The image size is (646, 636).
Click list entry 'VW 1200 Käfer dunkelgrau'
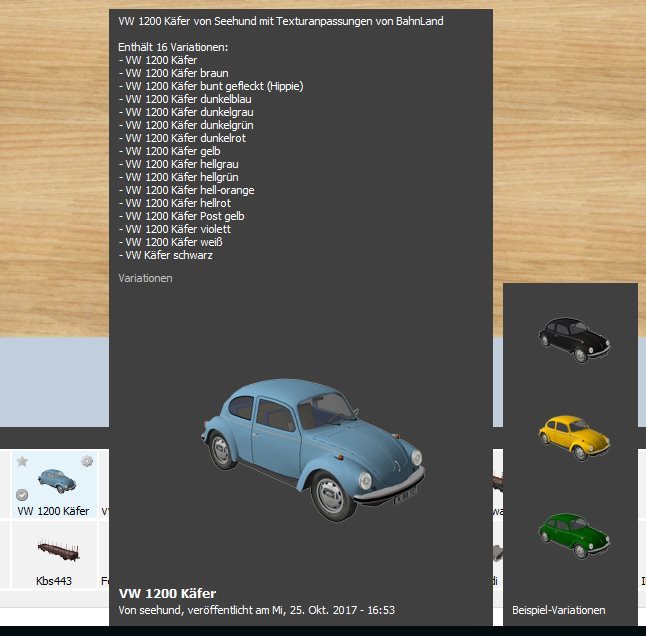pos(186,112)
